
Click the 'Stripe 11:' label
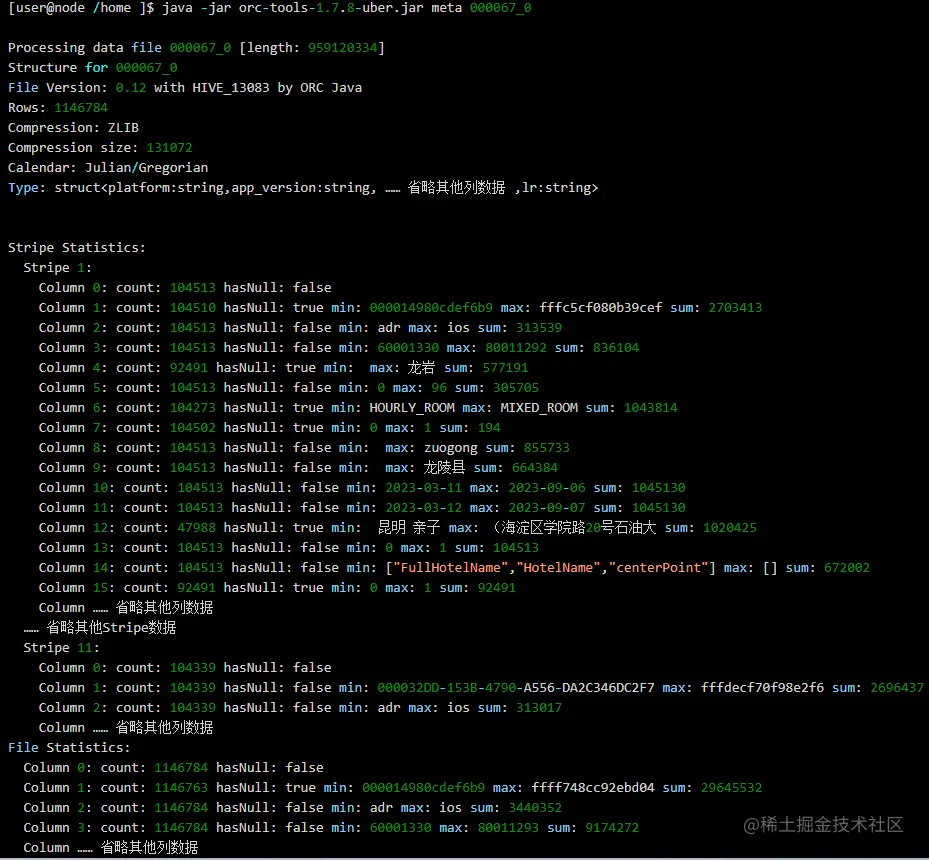point(62,648)
